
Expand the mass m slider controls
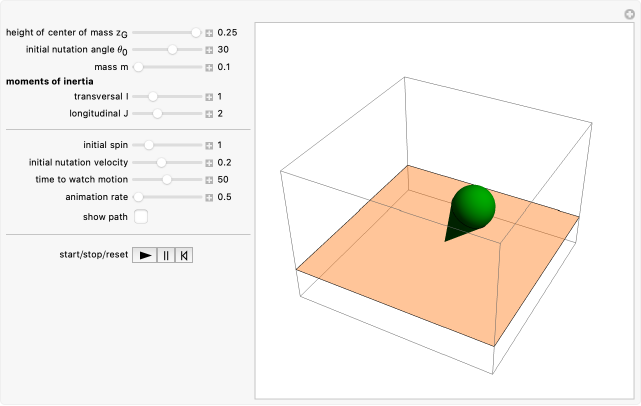209,67
